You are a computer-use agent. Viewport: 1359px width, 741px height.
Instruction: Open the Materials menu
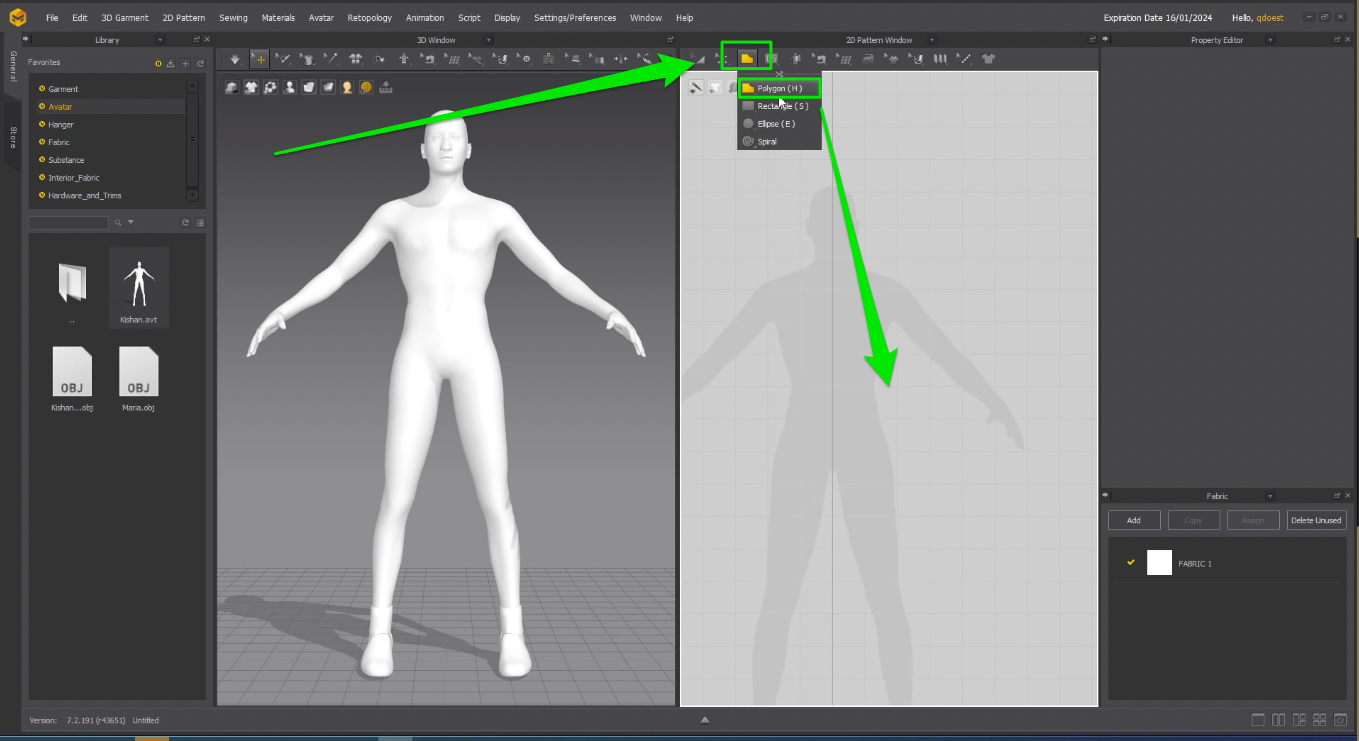[x=278, y=18]
